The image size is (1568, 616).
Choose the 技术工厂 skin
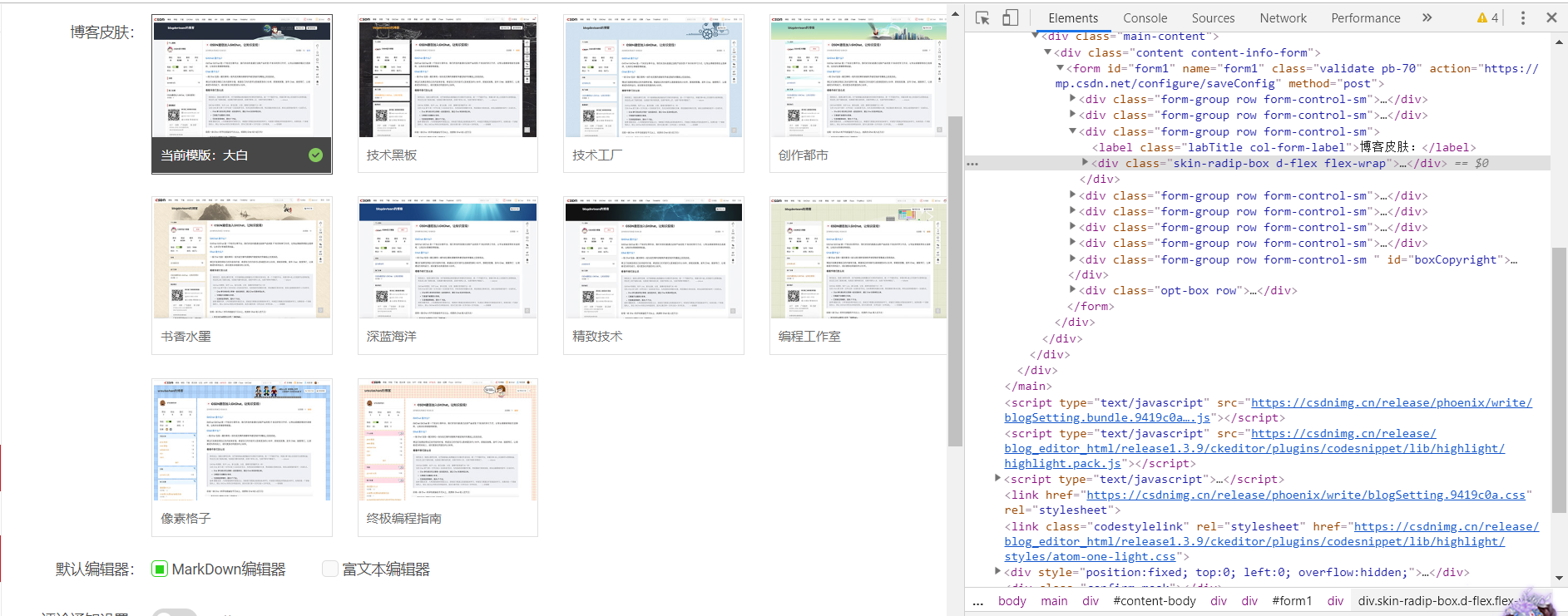pyautogui.click(x=654, y=93)
